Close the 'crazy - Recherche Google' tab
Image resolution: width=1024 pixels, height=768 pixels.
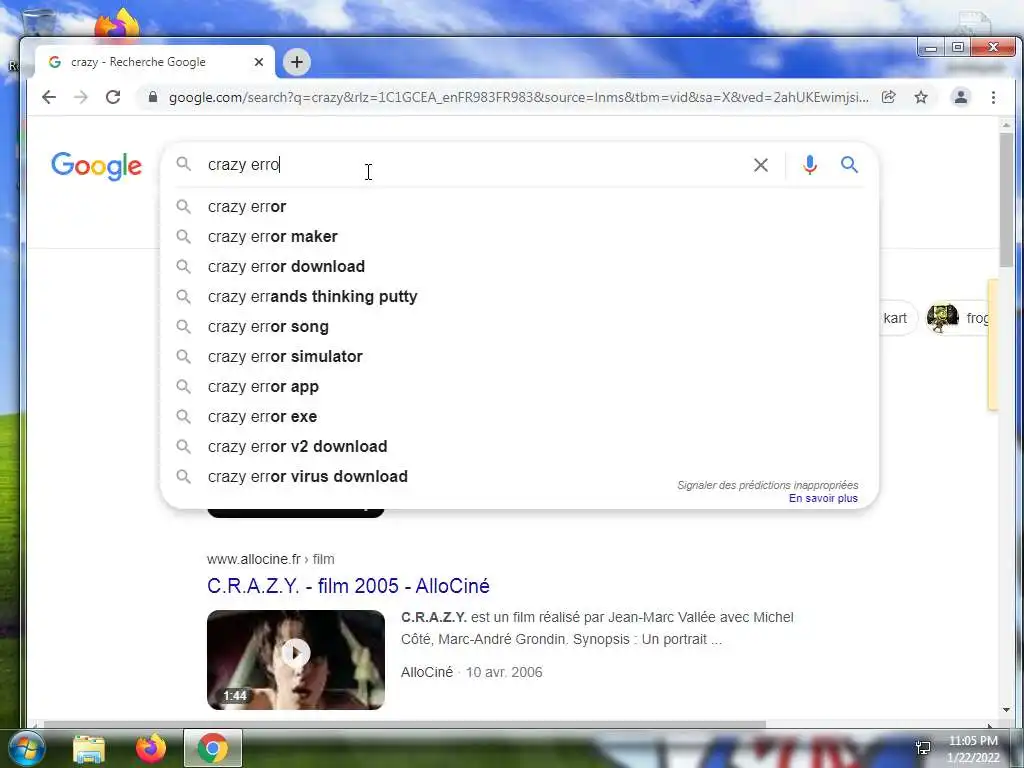pyautogui.click(x=259, y=62)
